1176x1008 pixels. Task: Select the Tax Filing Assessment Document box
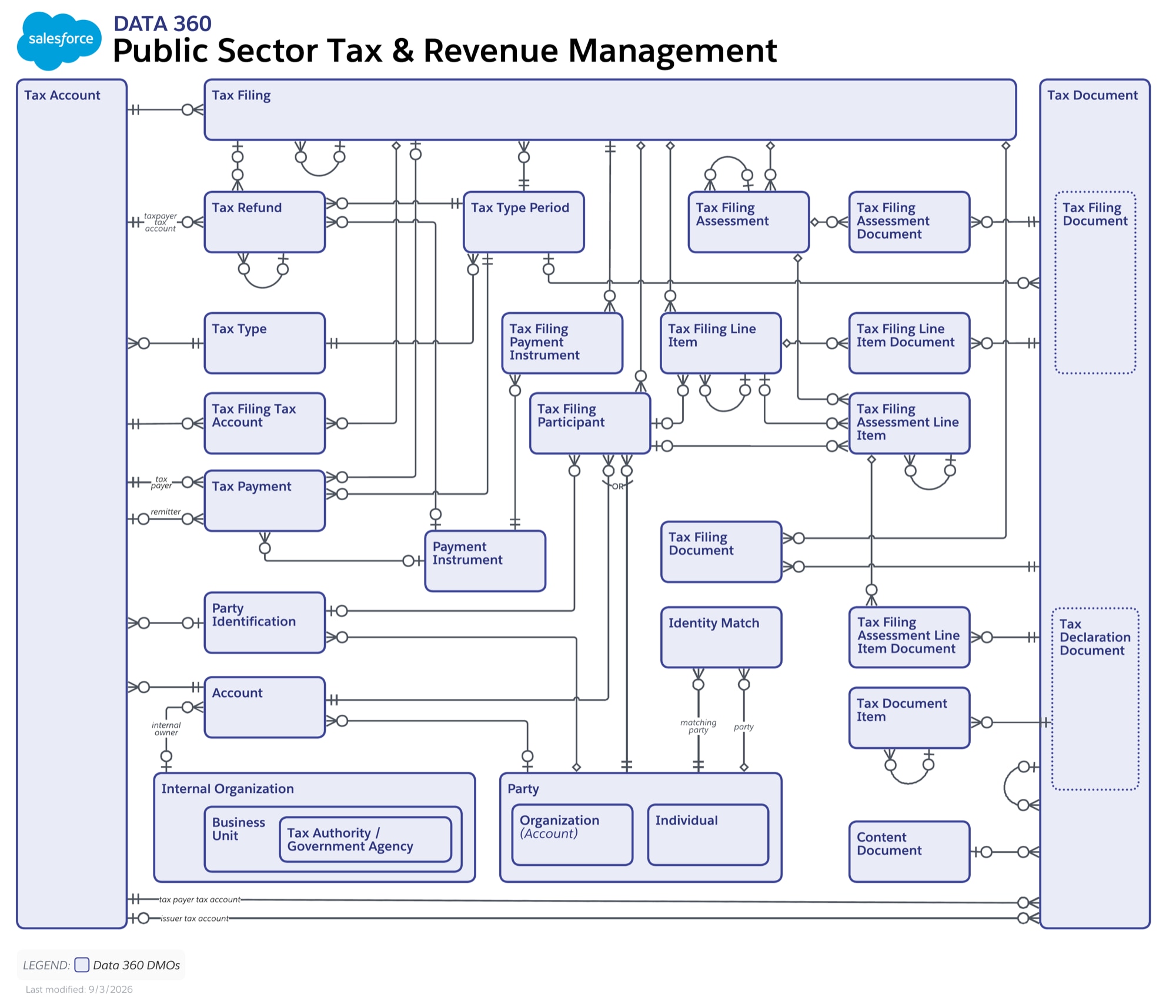pos(909,222)
